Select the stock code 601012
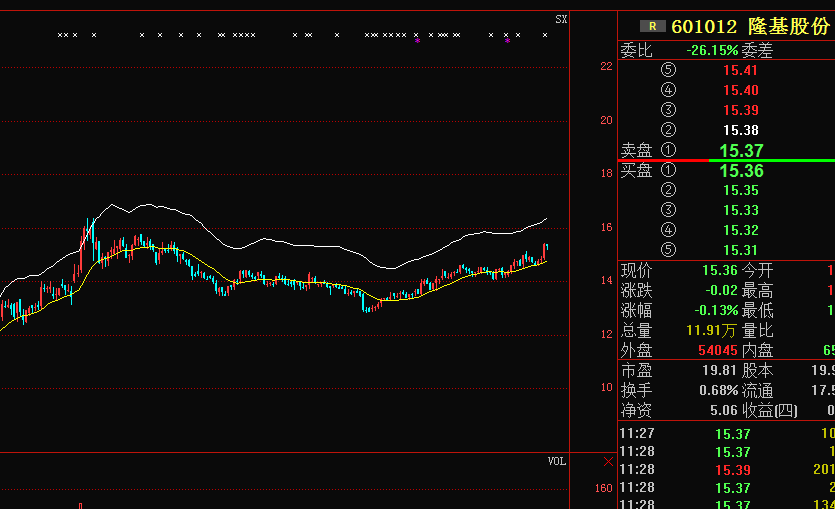 [x=704, y=26]
